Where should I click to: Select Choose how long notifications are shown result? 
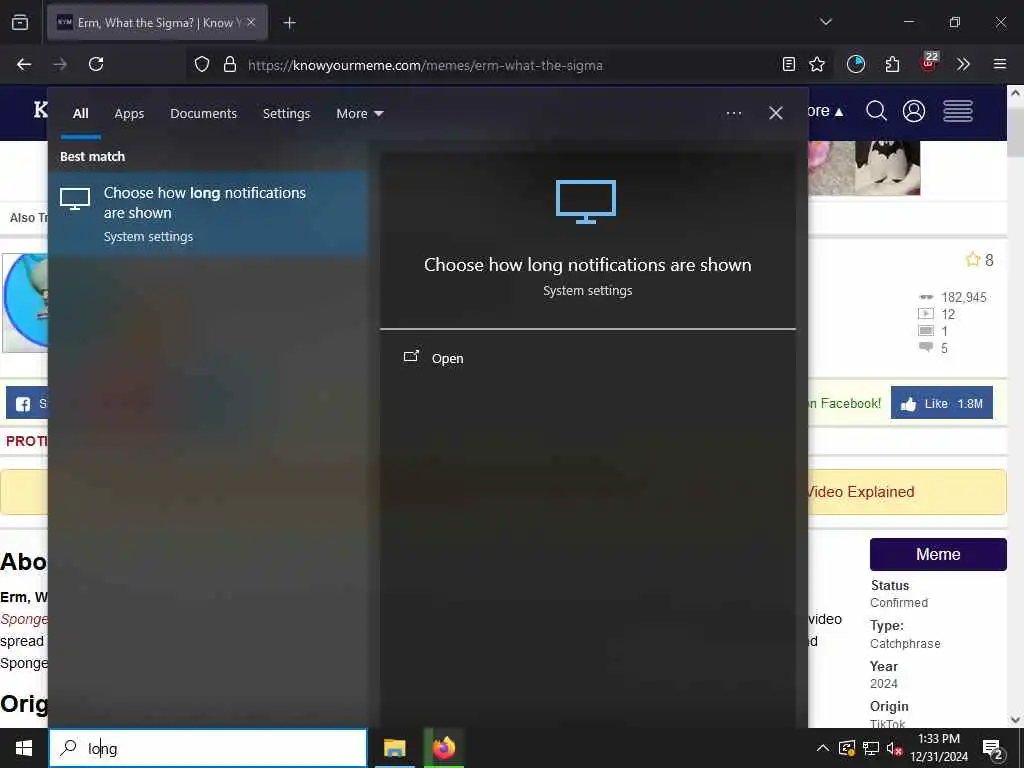208,214
